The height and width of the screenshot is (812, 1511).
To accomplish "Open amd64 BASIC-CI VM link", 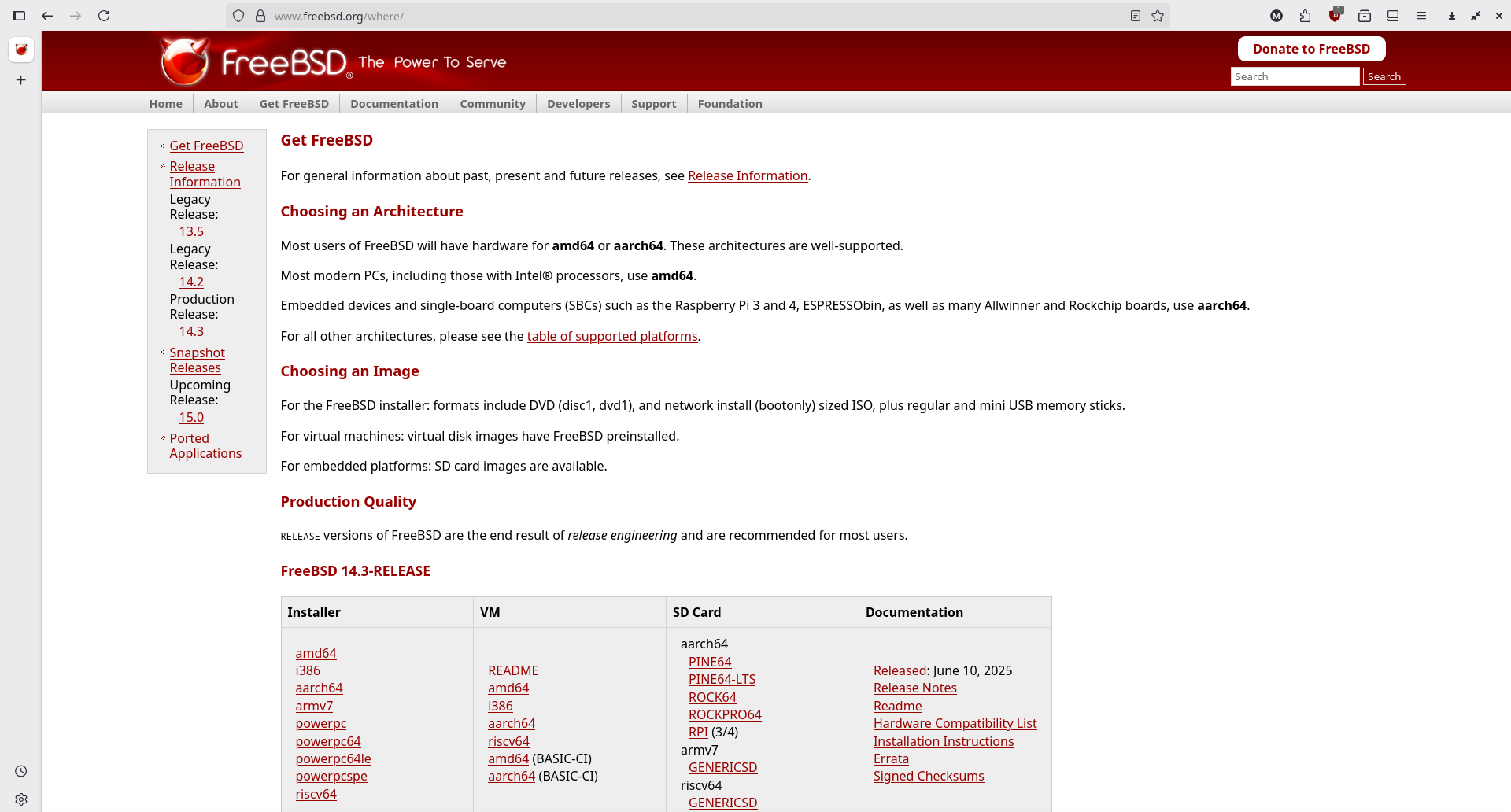I will (508, 758).
